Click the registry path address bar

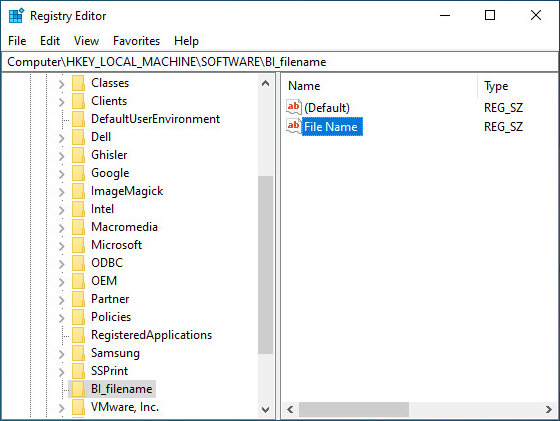[280, 62]
